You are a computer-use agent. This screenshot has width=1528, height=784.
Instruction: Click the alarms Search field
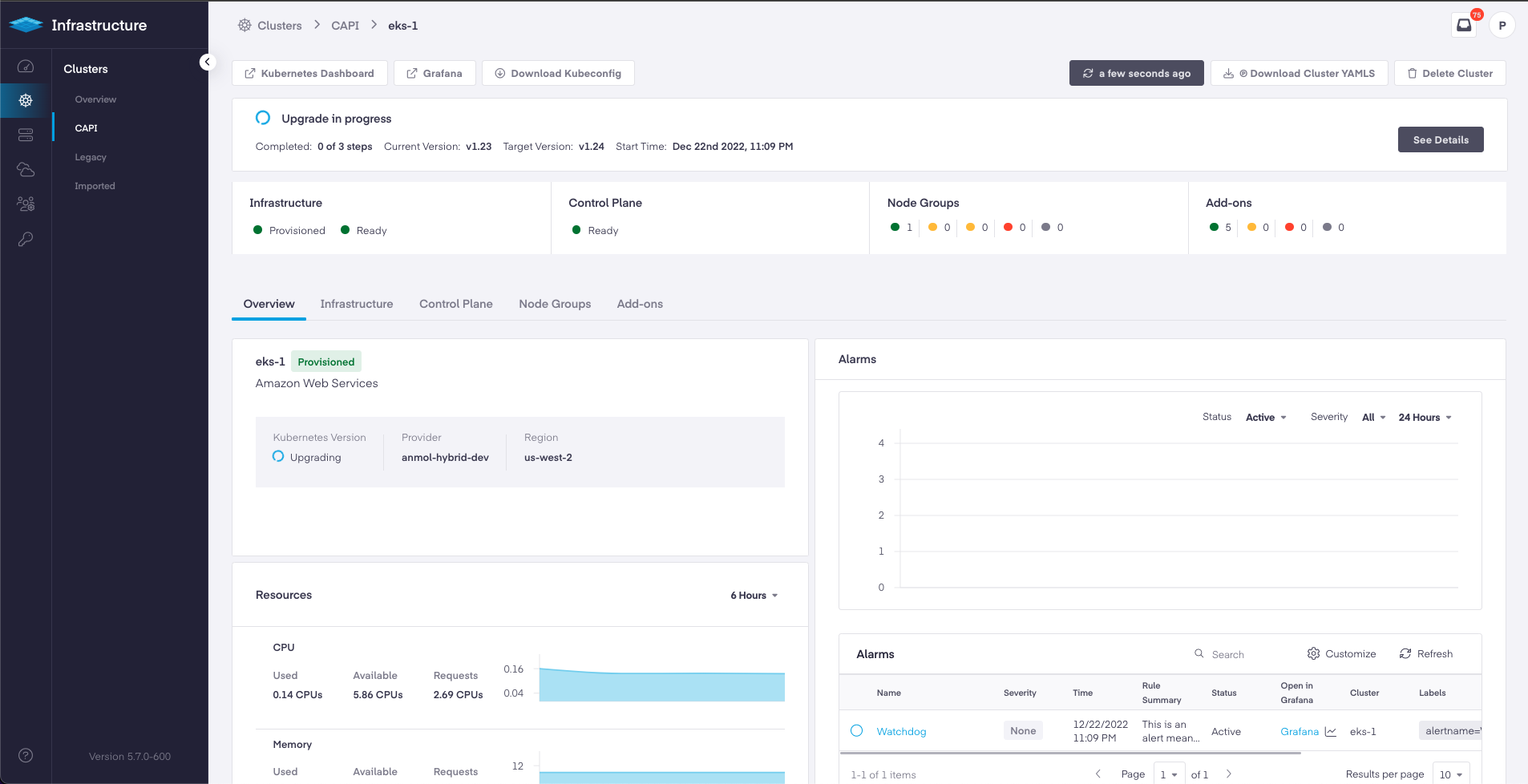coord(1243,654)
